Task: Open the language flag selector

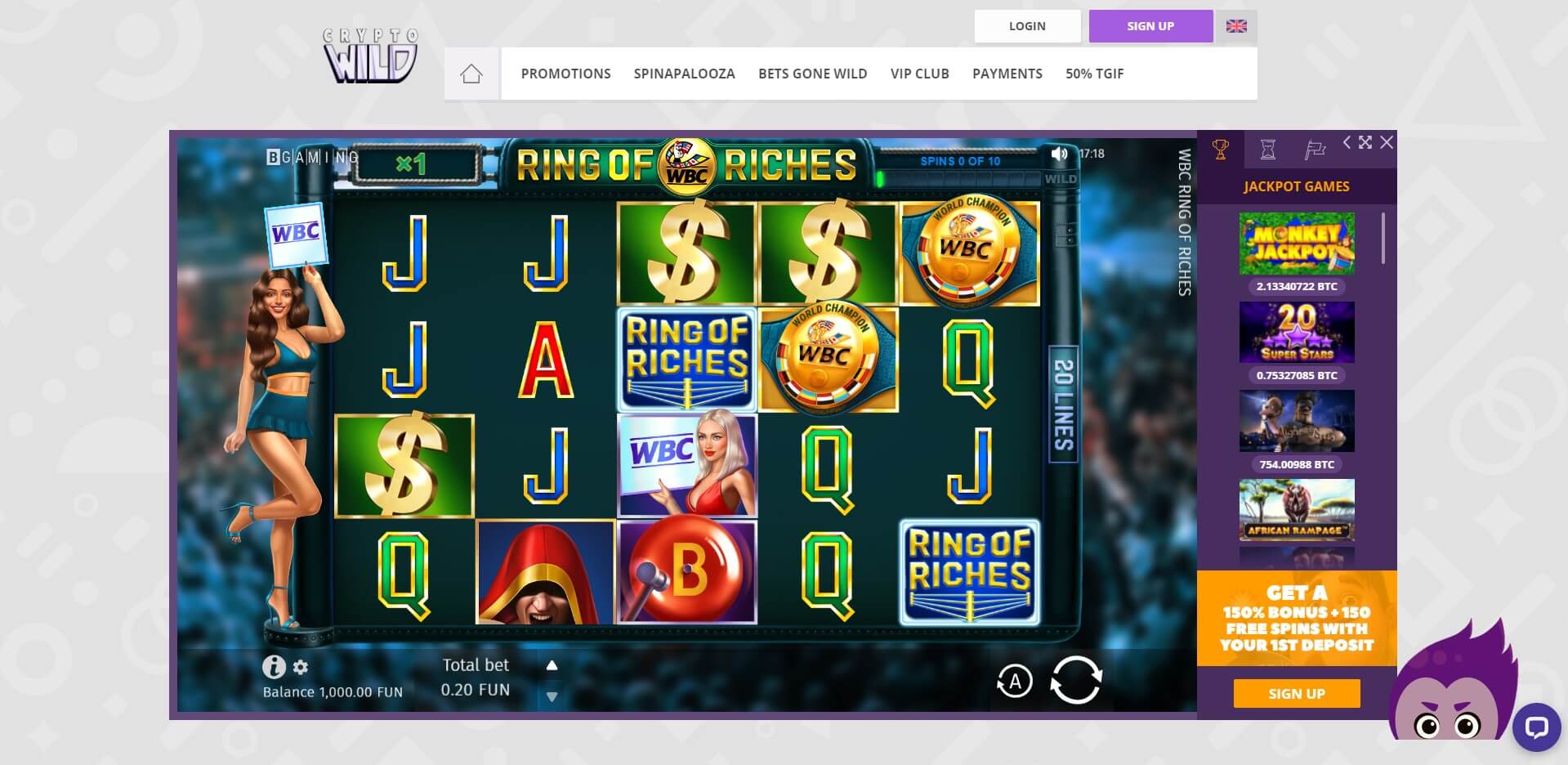Action: [x=1236, y=26]
